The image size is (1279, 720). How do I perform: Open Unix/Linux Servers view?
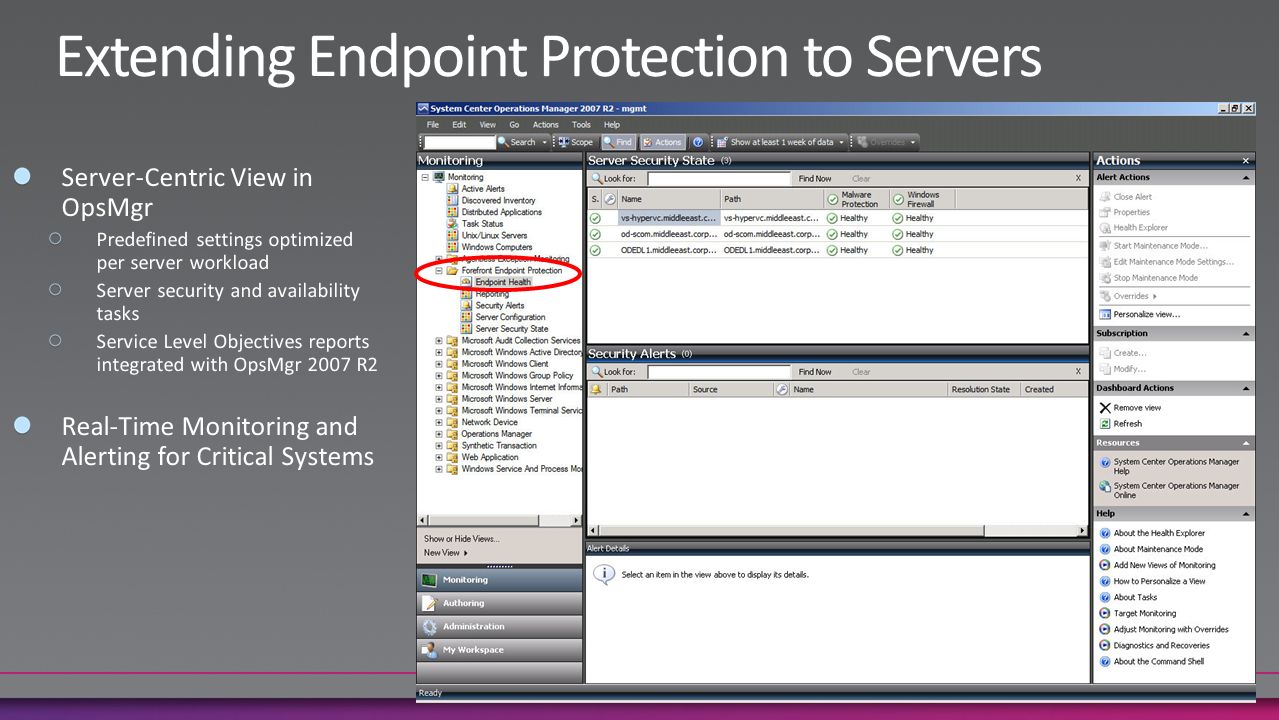click(494, 236)
